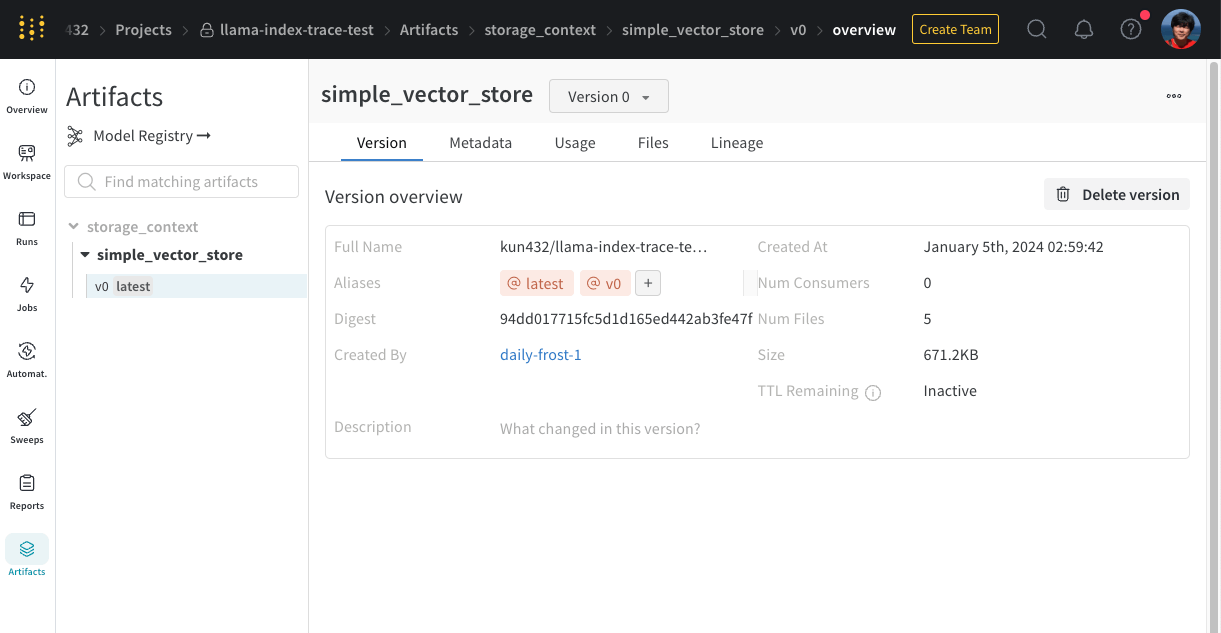Click the llama-index-trace-test breadcrumb
Viewport: 1221px width, 633px height.
tap(297, 30)
